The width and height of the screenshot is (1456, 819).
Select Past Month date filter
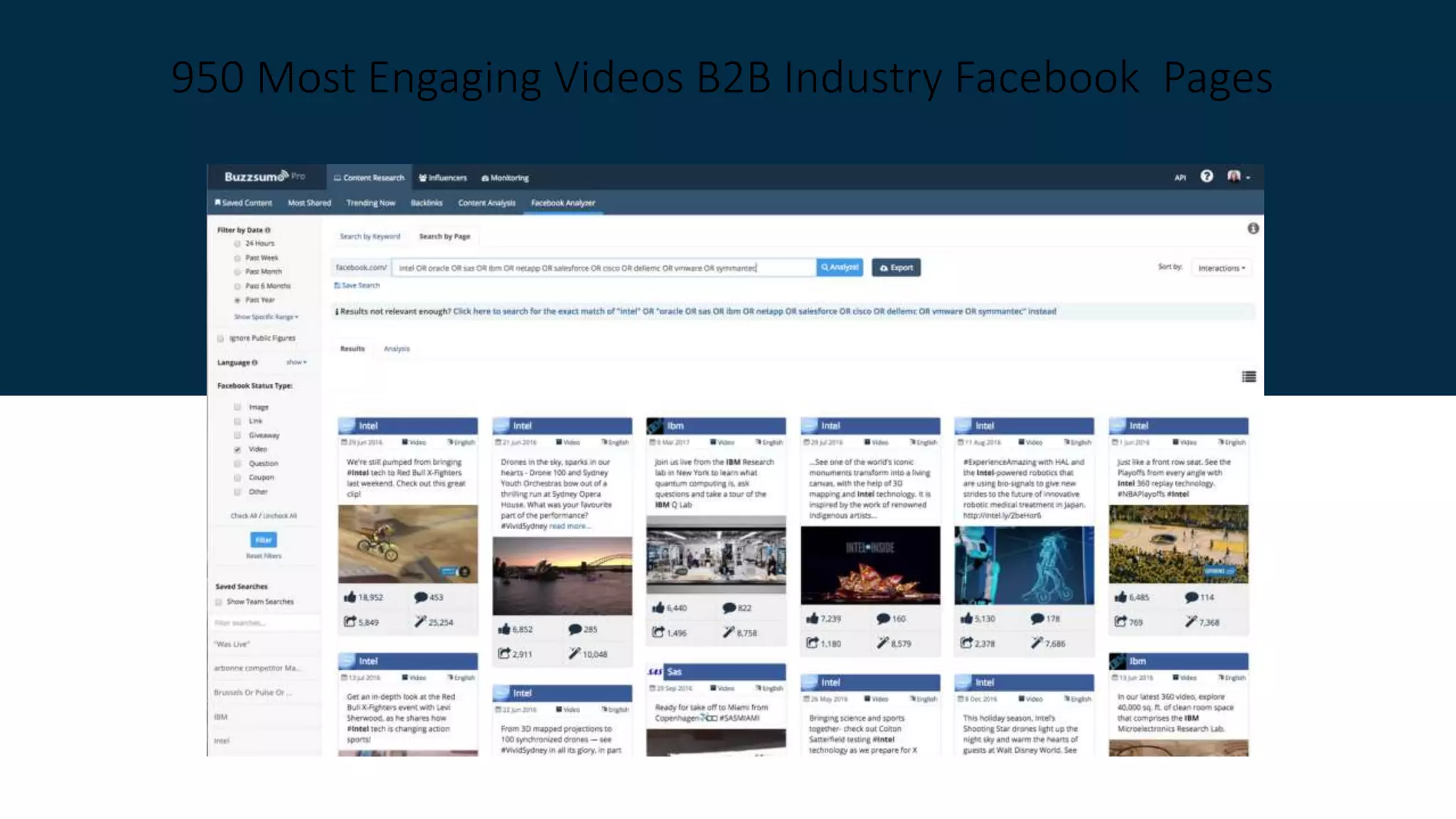tap(237, 272)
